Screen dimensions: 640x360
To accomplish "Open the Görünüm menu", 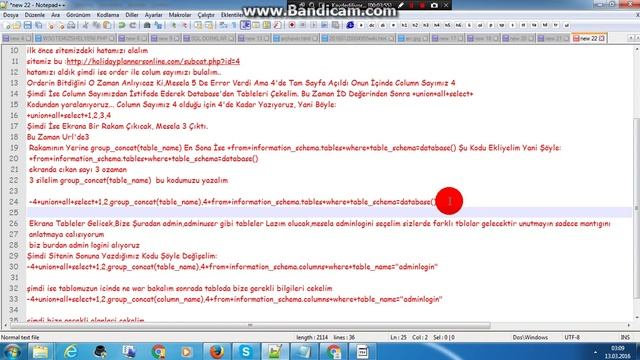I will (x=78, y=15).
